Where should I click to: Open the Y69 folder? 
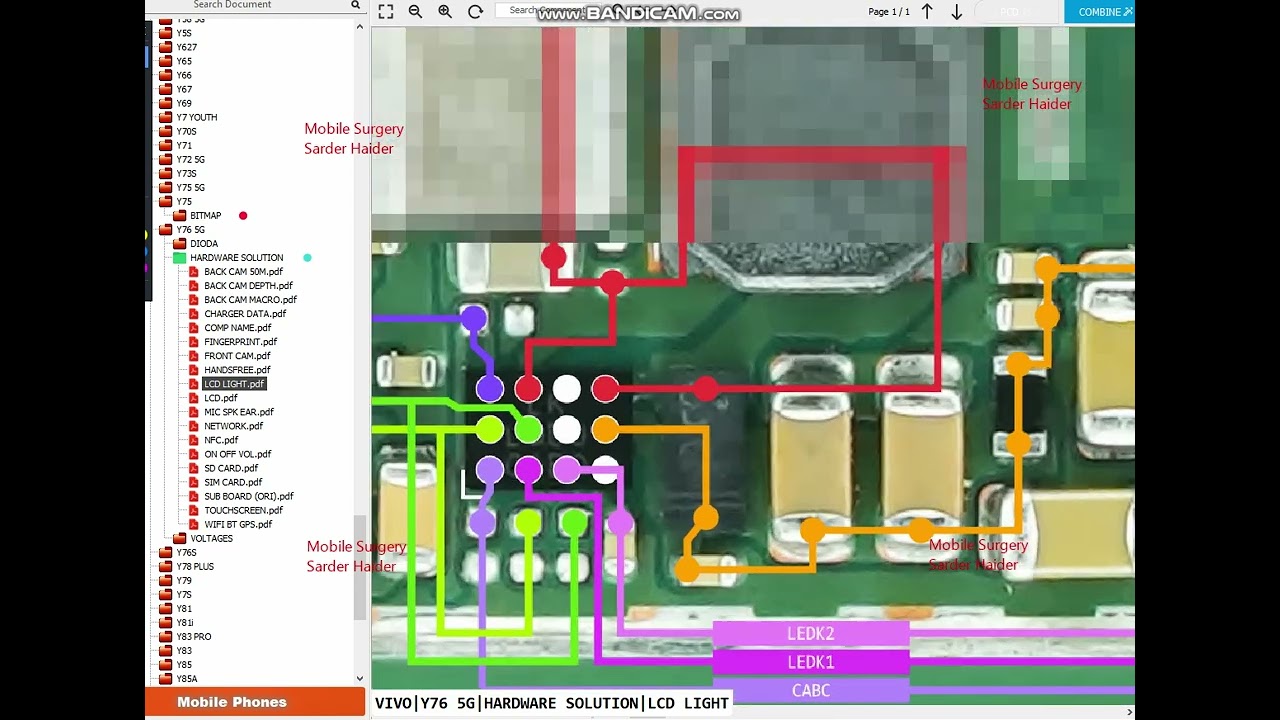coord(184,103)
